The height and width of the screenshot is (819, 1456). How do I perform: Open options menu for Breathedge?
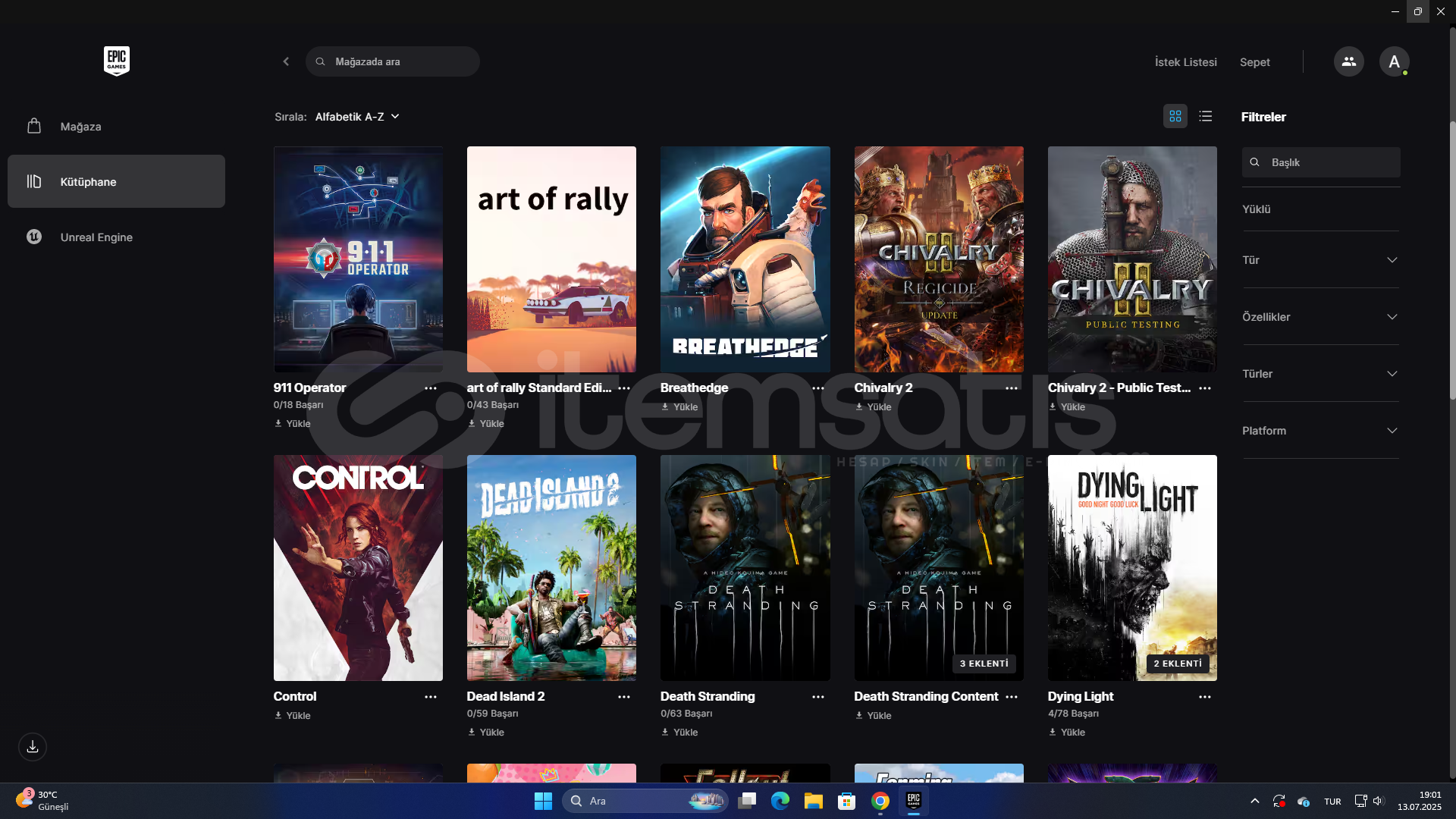pyautogui.click(x=818, y=388)
